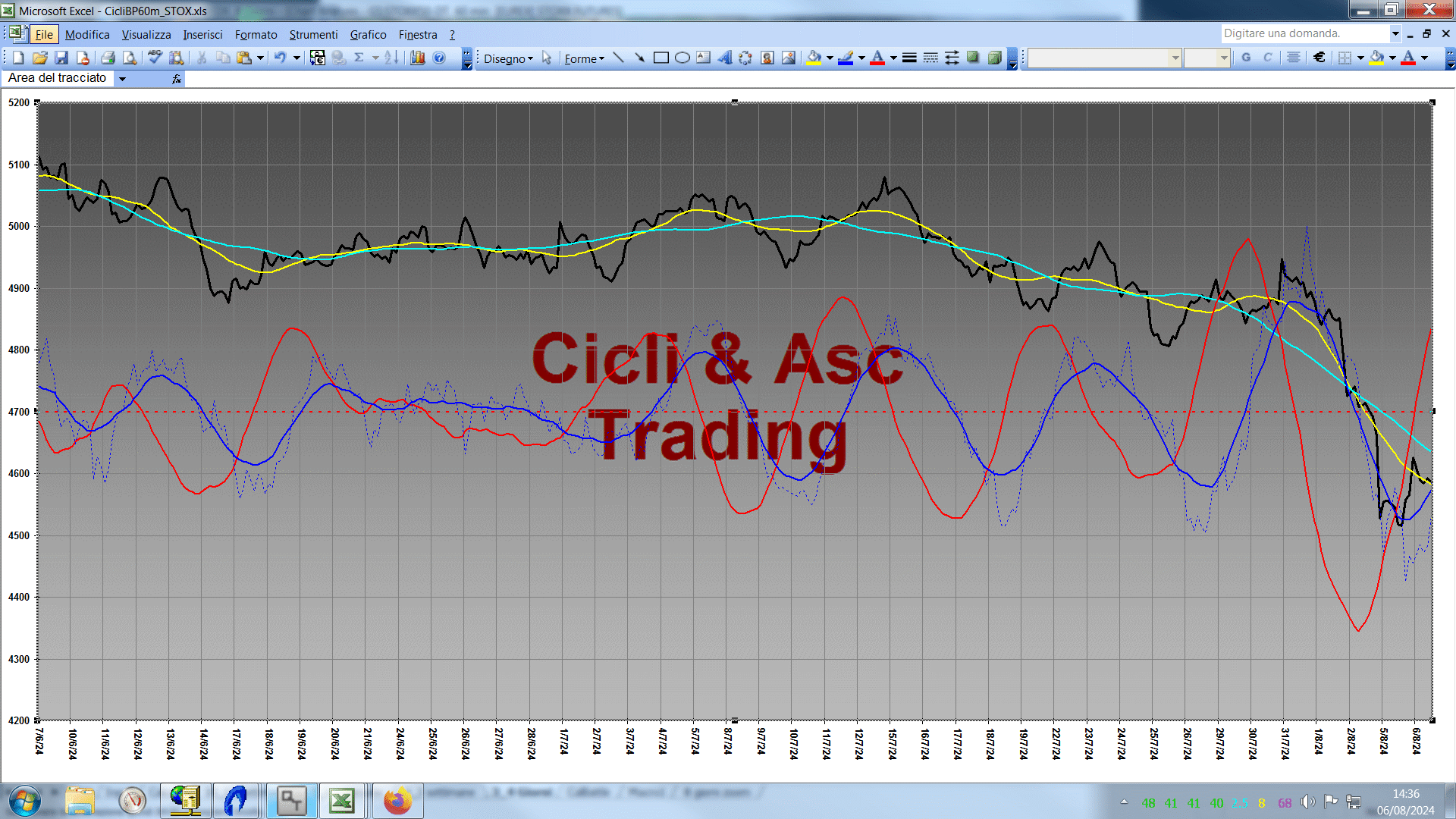Image resolution: width=1456 pixels, height=819 pixels.
Task: Toggle italic C formatting
Action: coord(1267,58)
